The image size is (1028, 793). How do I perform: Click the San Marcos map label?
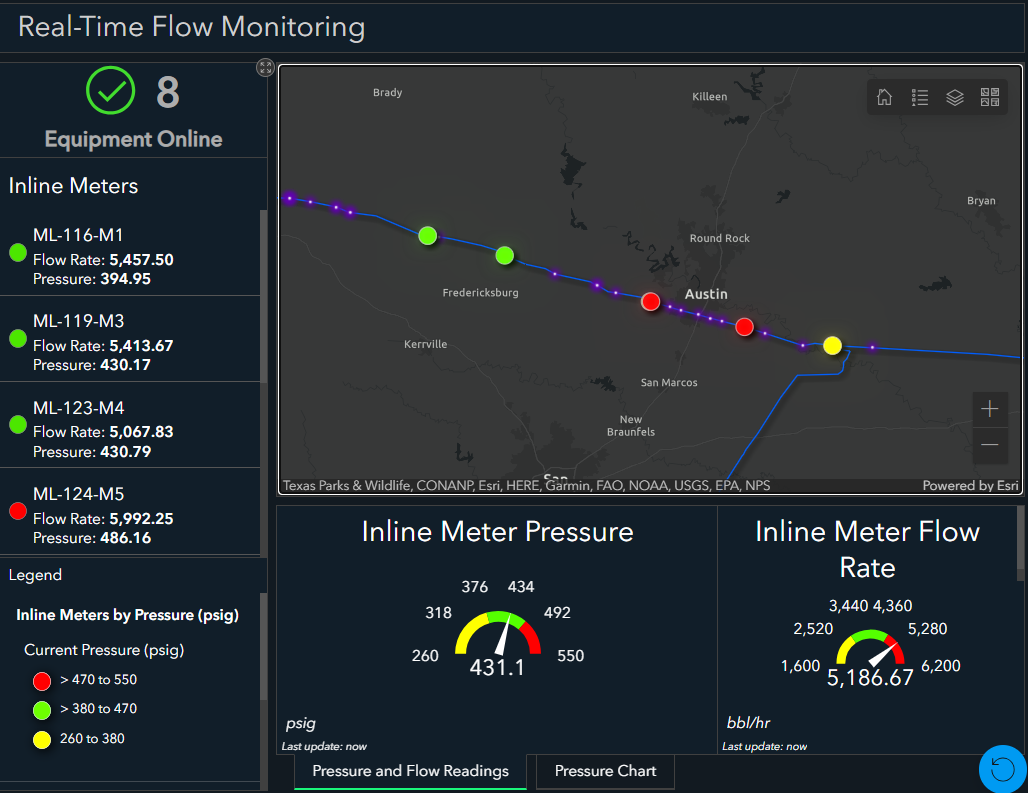[x=669, y=383]
